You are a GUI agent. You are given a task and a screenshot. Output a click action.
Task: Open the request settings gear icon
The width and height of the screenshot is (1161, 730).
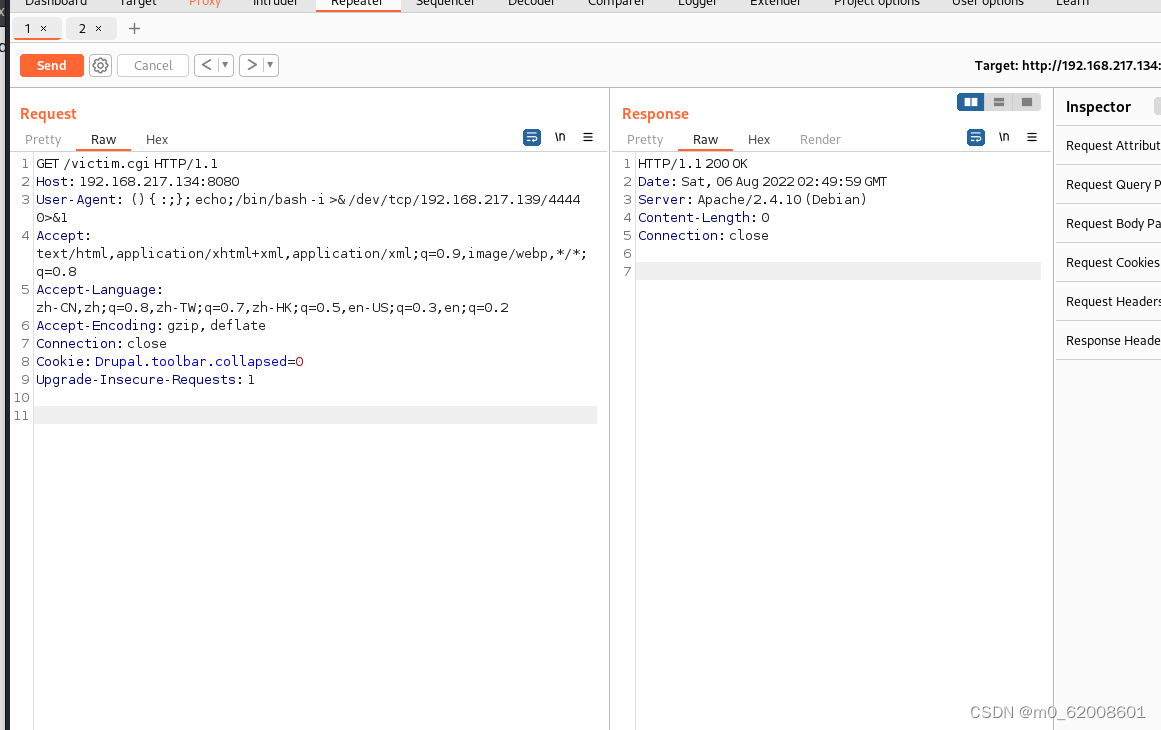pyautogui.click(x=100, y=65)
